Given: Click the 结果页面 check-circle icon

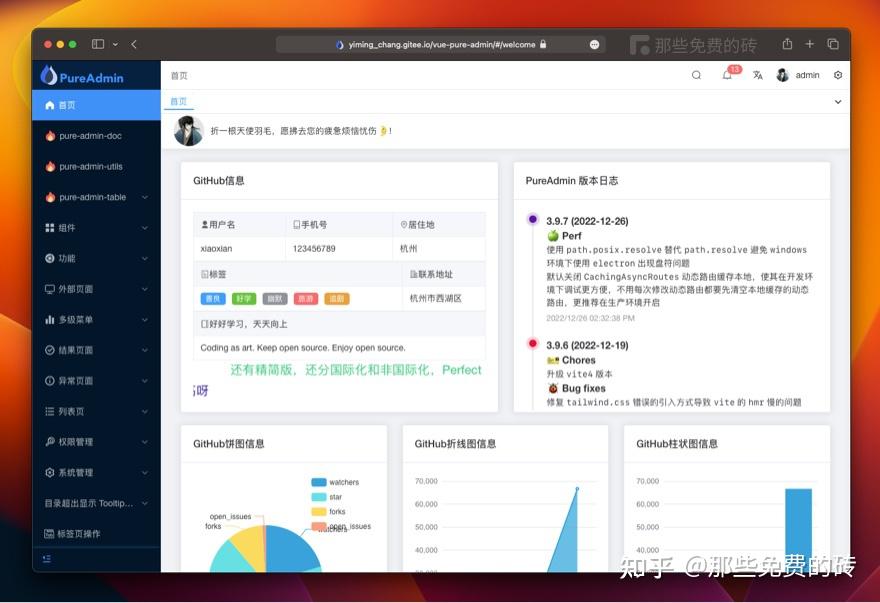Looking at the screenshot, I should pyautogui.click(x=49, y=350).
